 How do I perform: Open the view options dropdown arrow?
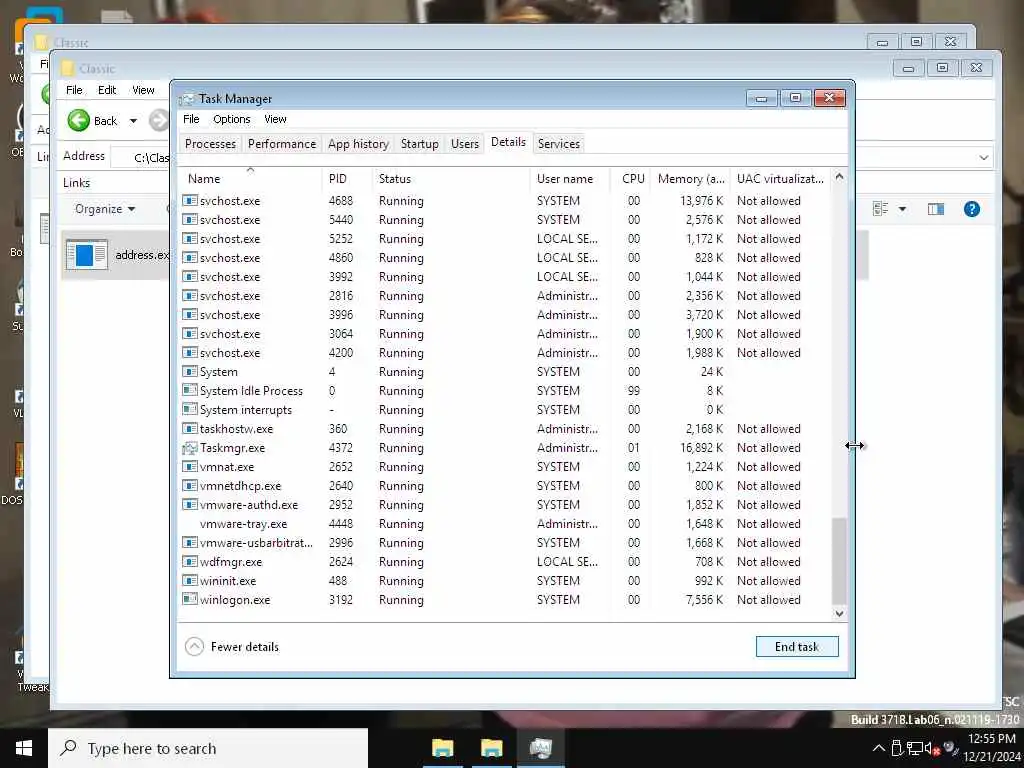click(902, 209)
